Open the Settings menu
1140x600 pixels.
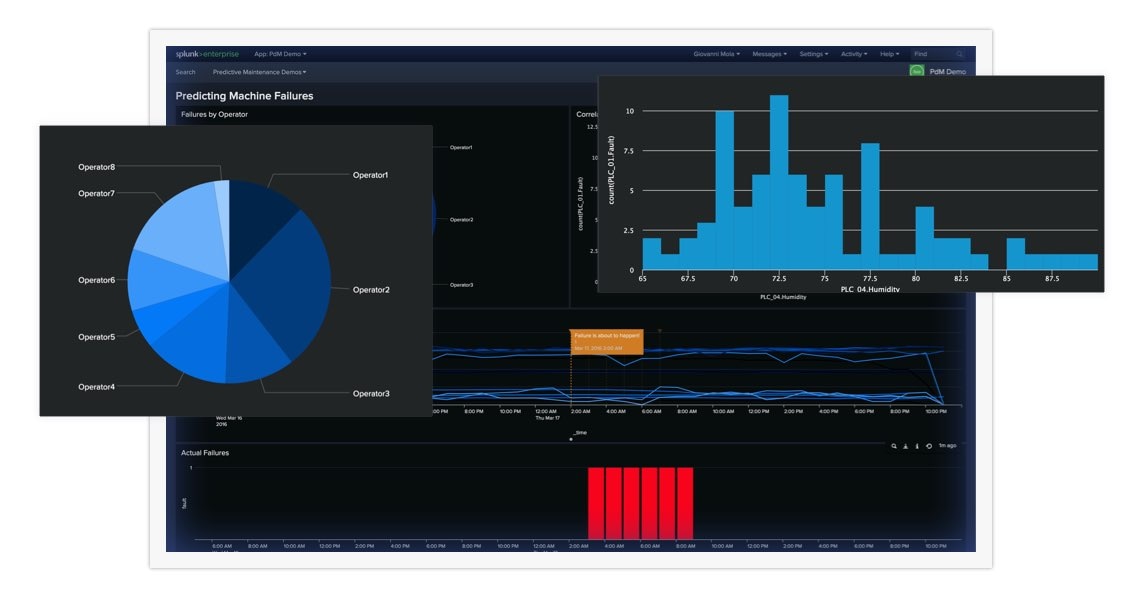[x=813, y=54]
